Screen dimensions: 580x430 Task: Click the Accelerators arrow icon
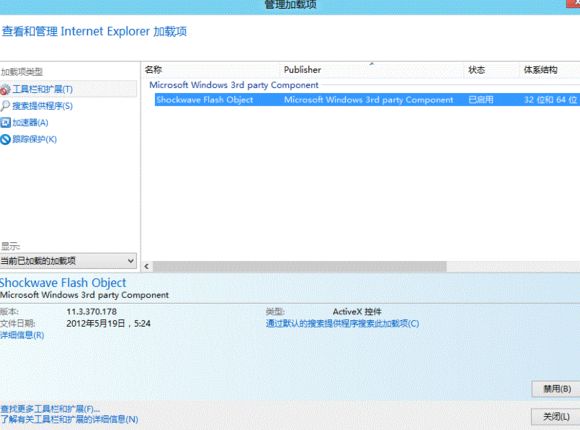coord(5,122)
